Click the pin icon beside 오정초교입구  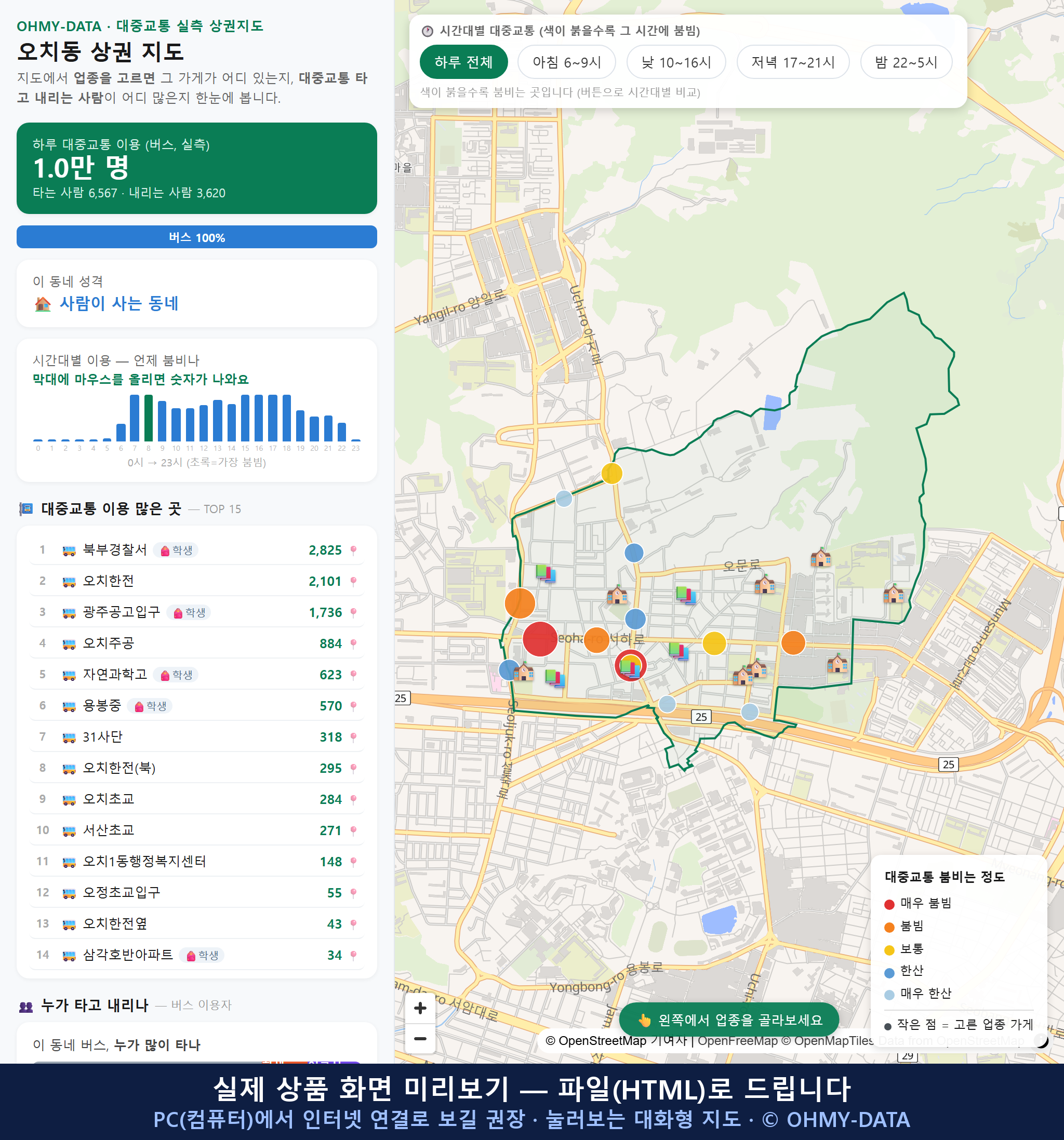coord(353,893)
